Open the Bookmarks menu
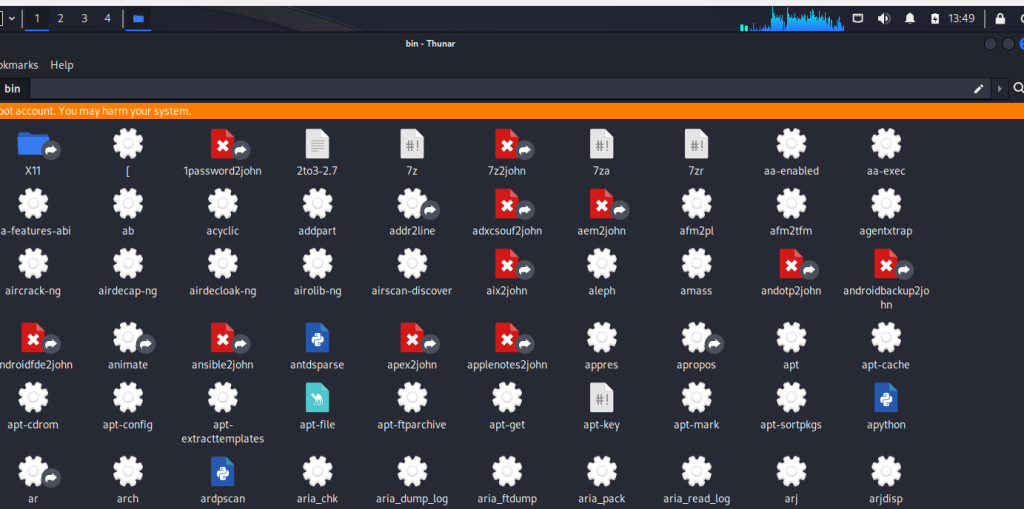Screen dimensions: 1024x509 [x=19, y=65]
